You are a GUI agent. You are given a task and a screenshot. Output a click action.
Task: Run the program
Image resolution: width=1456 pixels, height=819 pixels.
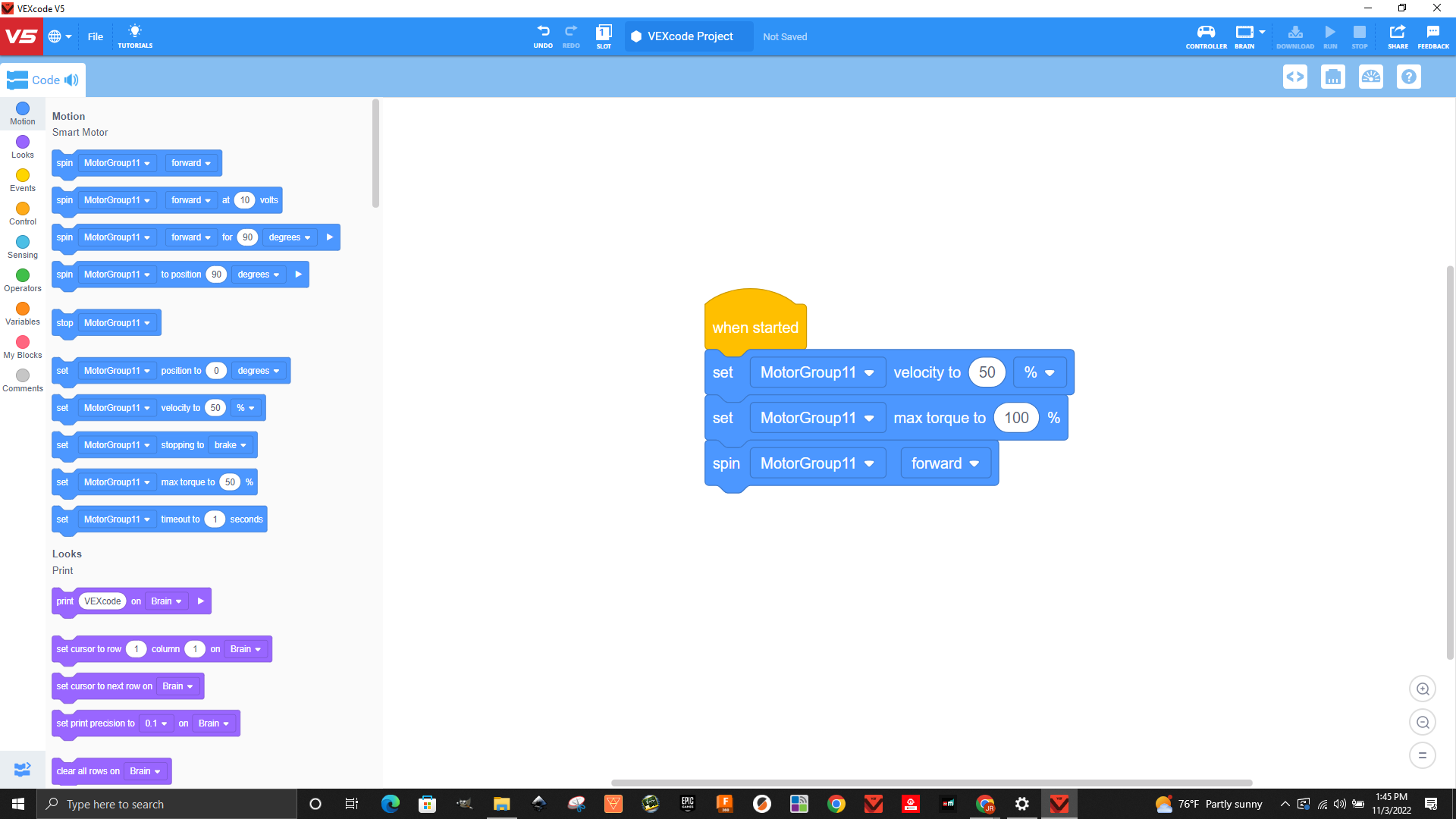(x=1329, y=36)
